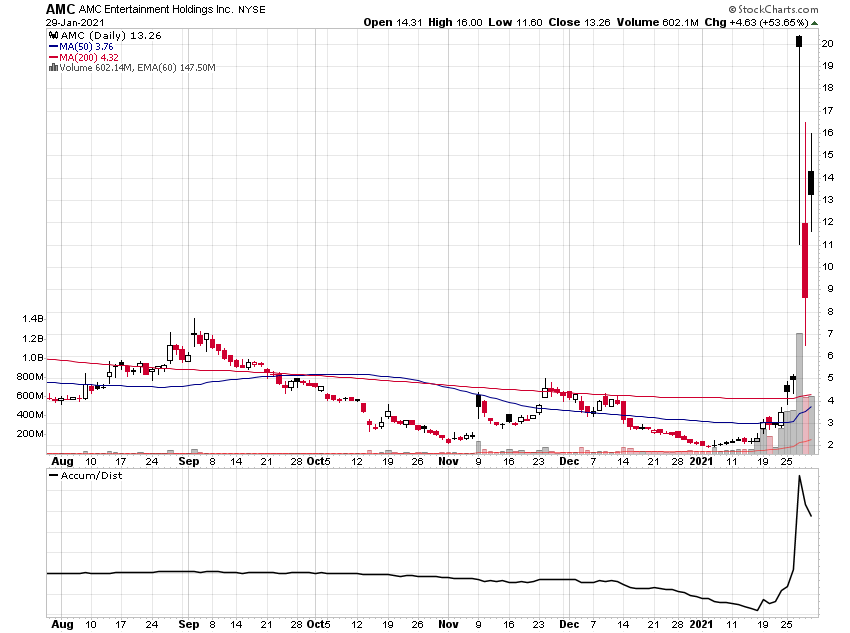This screenshot has width=850, height=633.
Task: Click the AMC Entertainment Holdings Inc. company name
Action: pyautogui.click(x=156, y=9)
